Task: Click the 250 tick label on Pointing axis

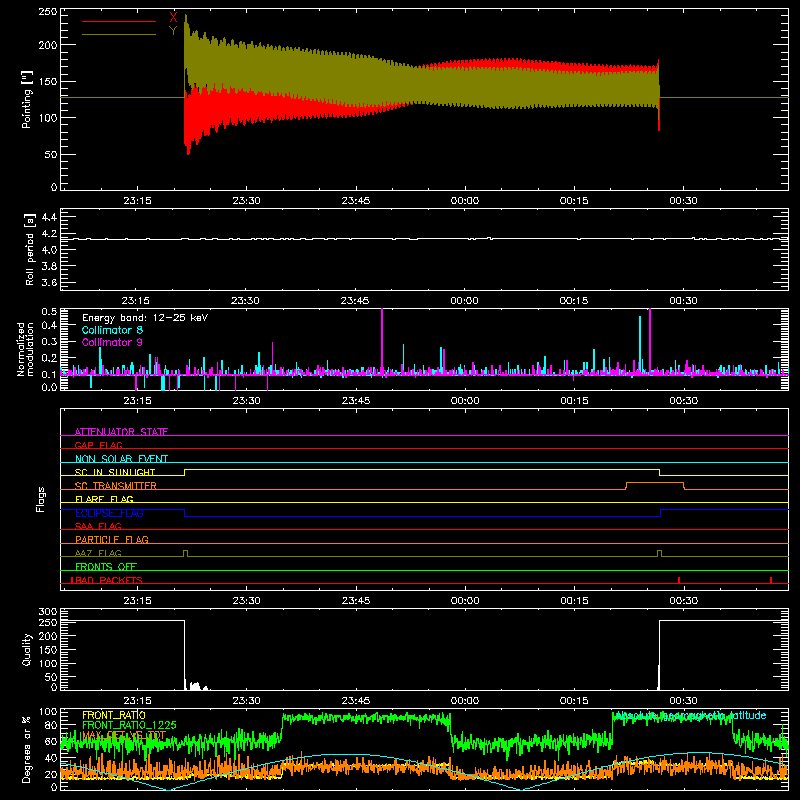Action: (47, 12)
